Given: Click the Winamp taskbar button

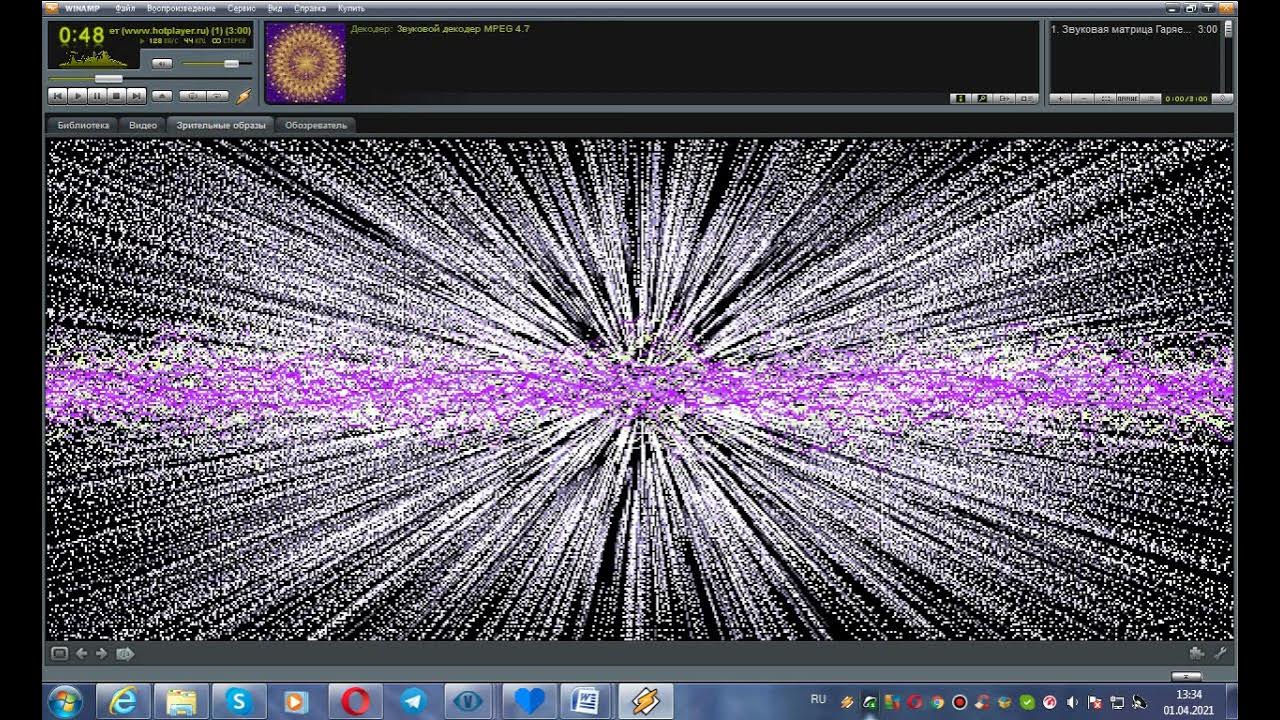Looking at the screenshot, I should 645,701.
